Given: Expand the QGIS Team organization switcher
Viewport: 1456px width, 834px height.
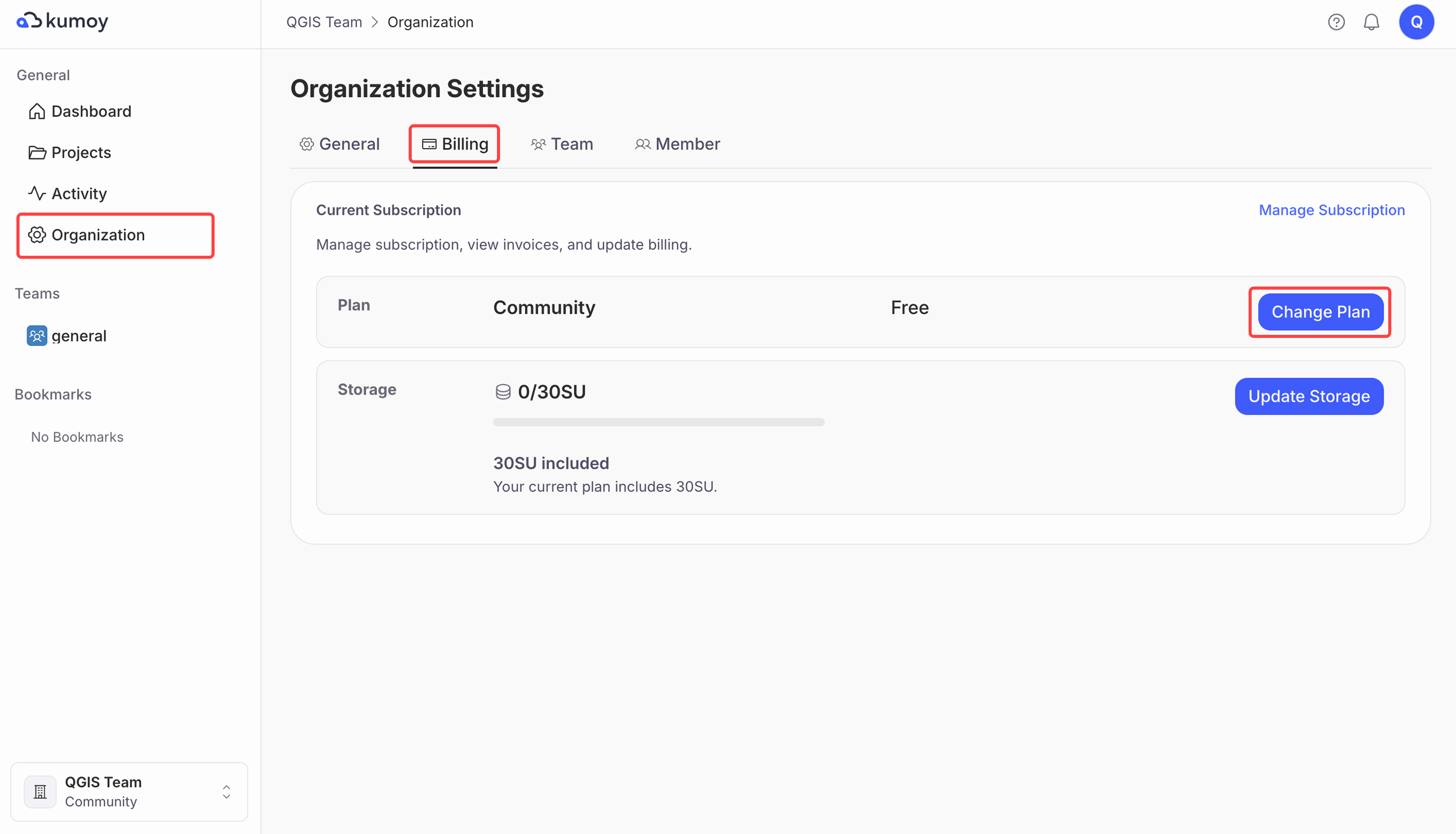Looking at the screenshot, I should [x=226, y=791].
